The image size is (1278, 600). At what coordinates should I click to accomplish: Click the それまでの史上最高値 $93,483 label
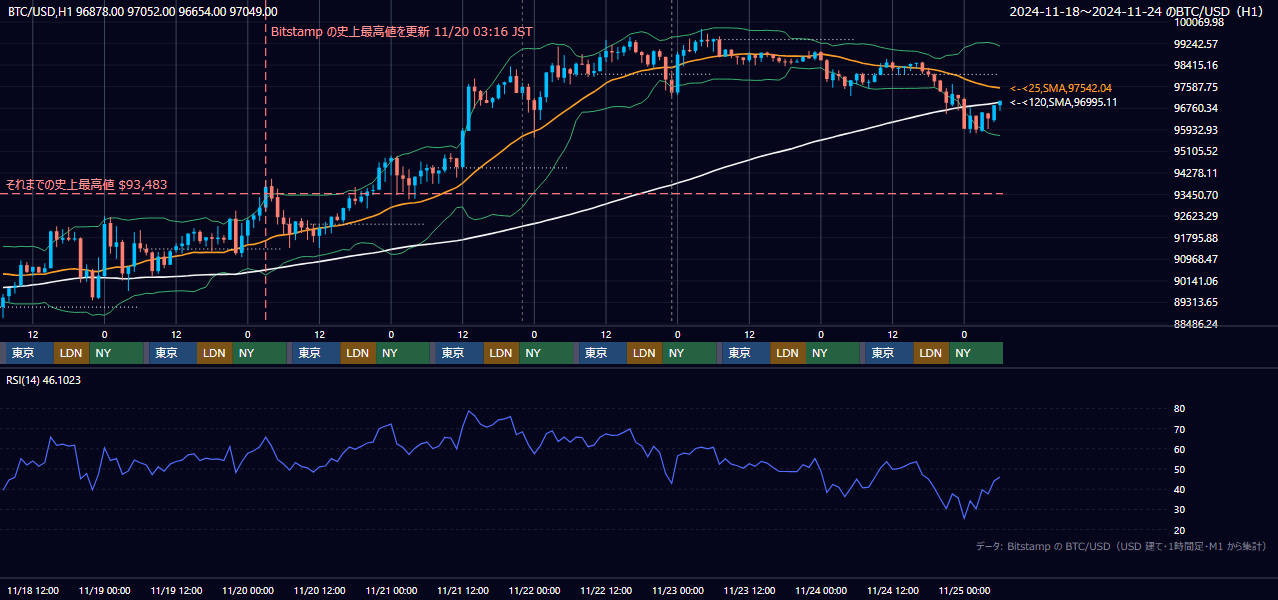86,185
